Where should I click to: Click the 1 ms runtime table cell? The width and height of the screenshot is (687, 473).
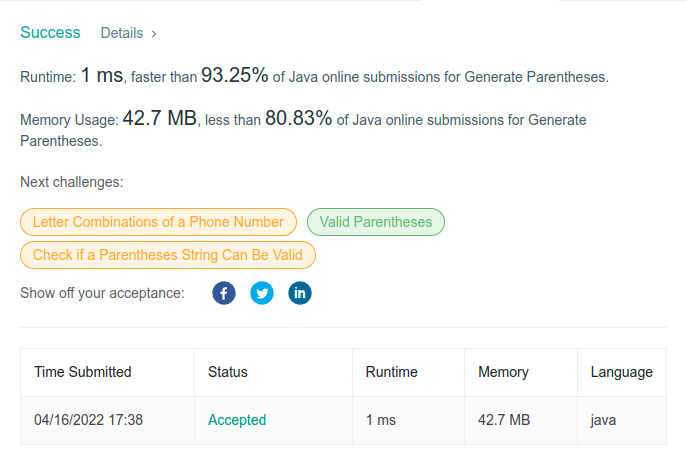click(x=382, y=420)
